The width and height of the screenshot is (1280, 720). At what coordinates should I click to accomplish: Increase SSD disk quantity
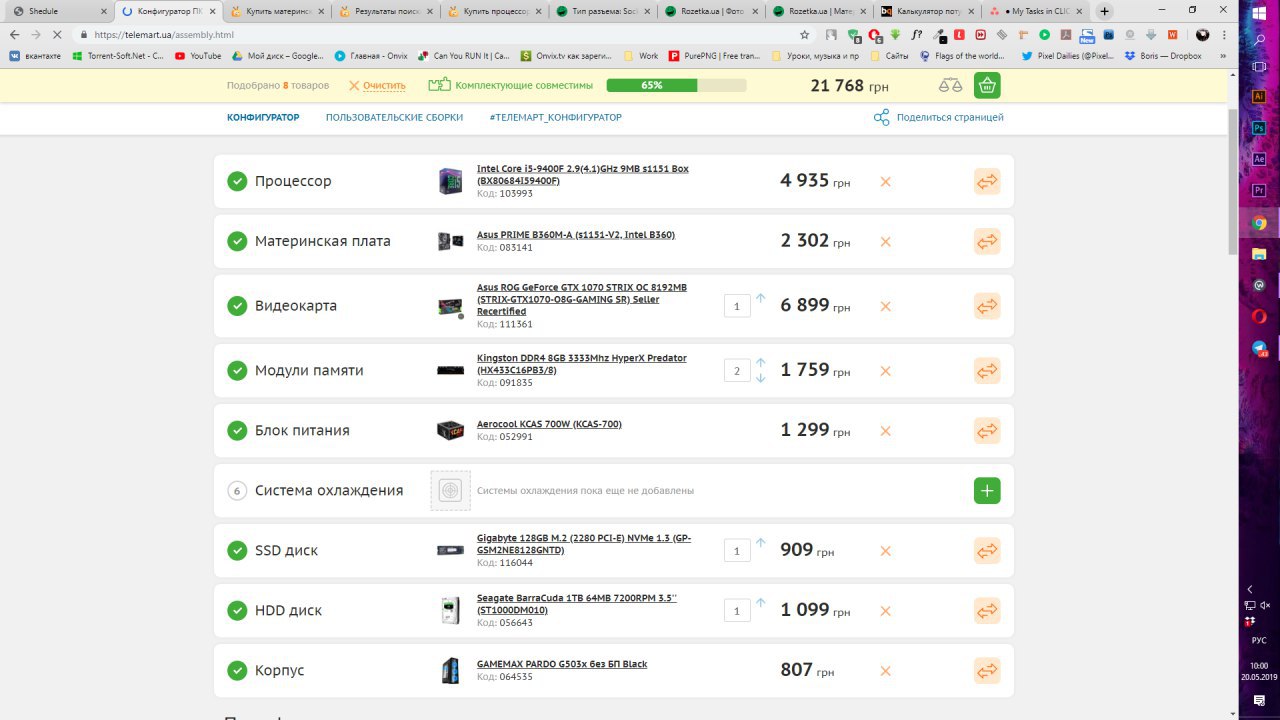coord(760,543)
